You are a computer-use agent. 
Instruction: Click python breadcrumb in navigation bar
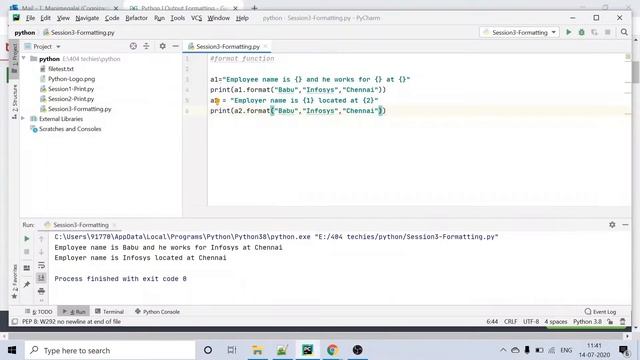click(x=24, y=33)
